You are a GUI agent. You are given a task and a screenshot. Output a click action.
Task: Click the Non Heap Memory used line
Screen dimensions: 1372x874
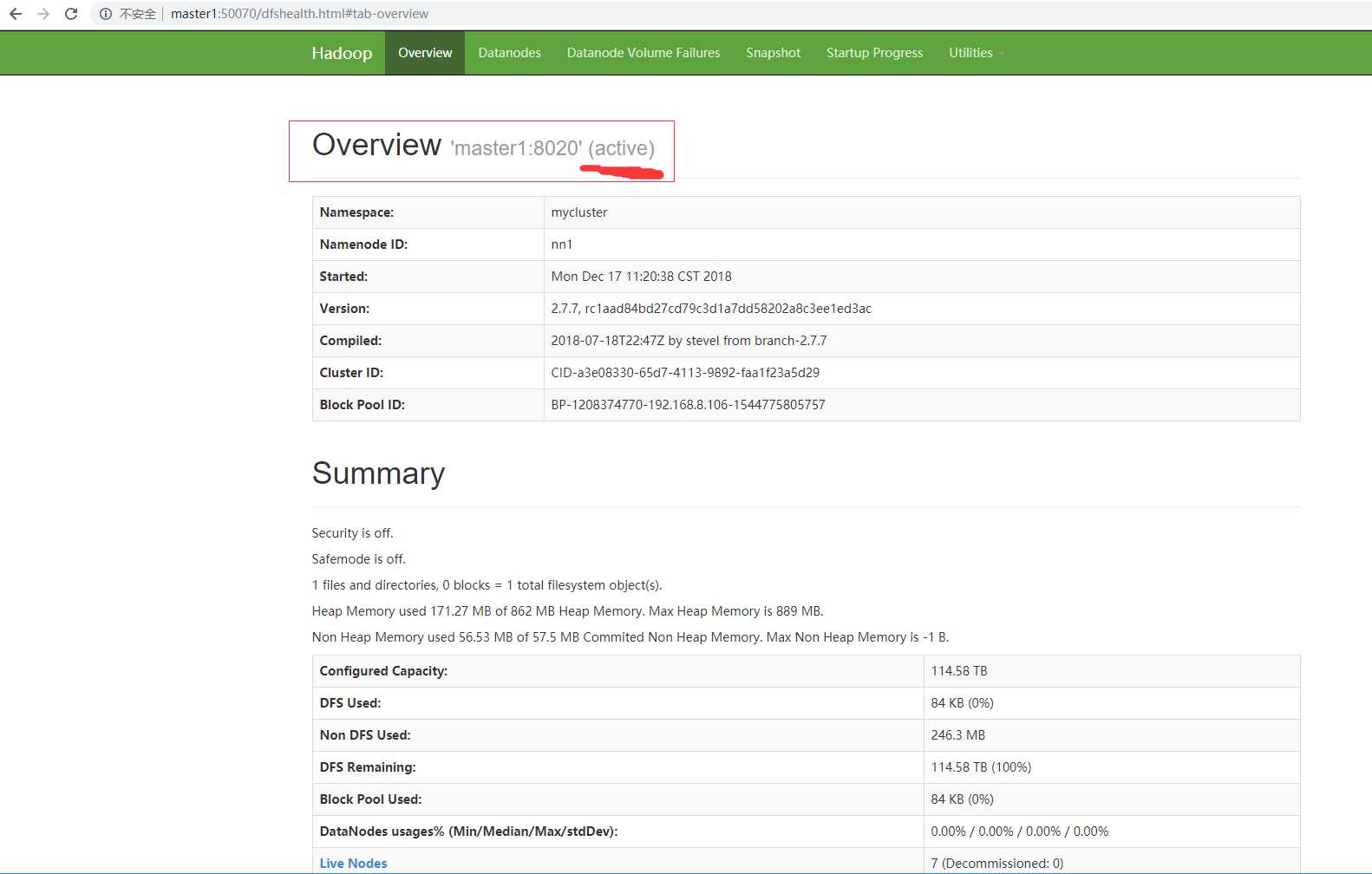[630, 637]
